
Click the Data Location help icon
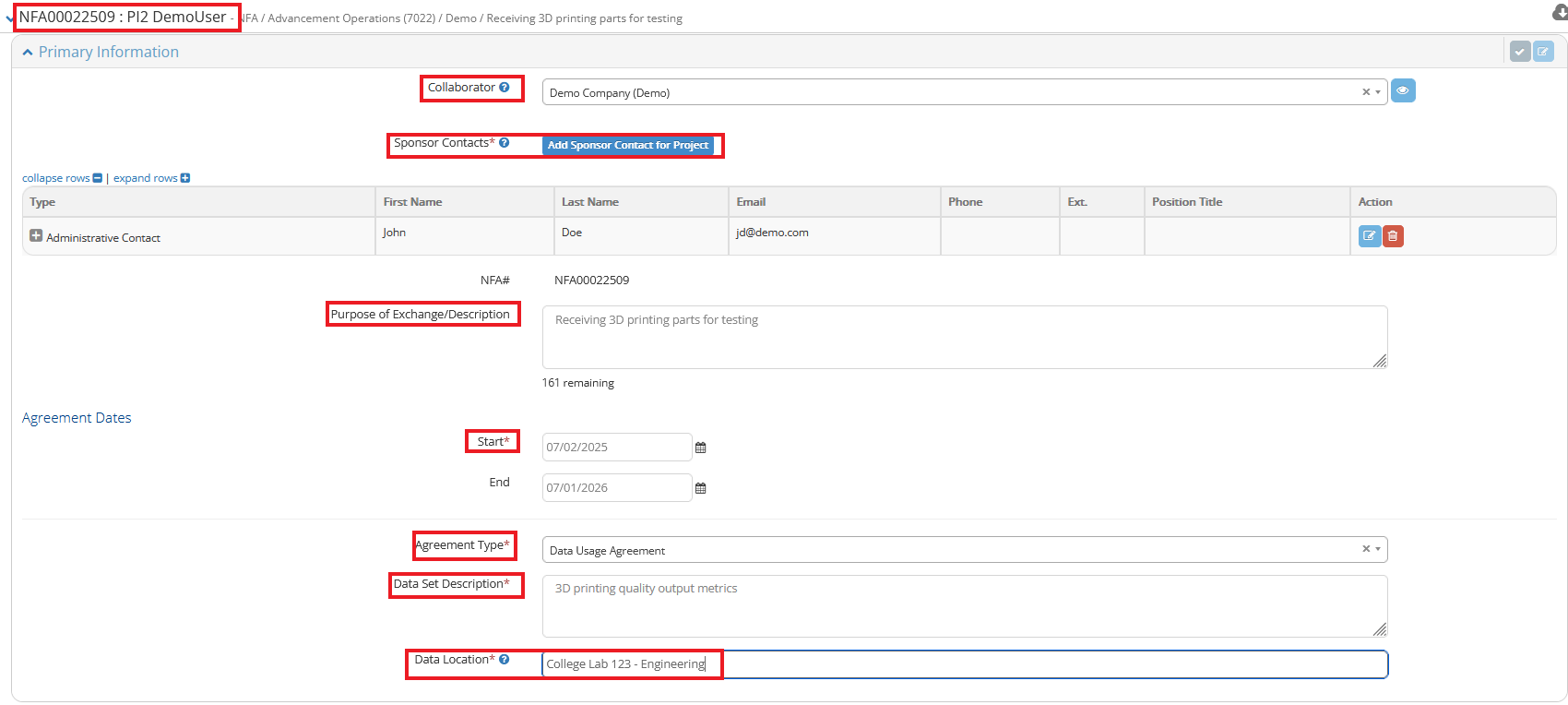coord(505,660)
